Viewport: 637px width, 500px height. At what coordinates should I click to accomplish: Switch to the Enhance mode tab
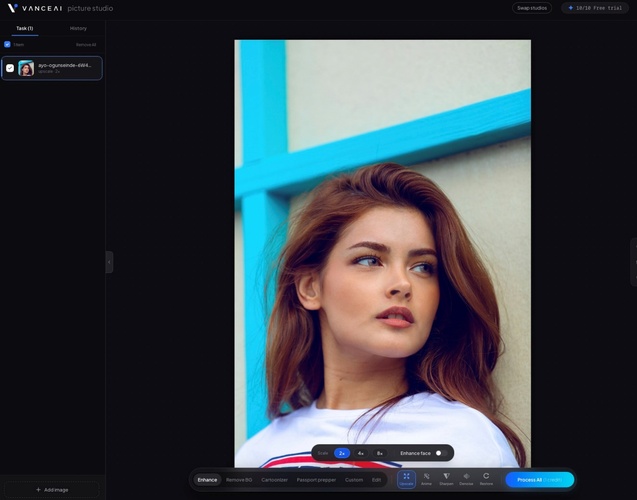pyautogui.click(x=207, y=480)
